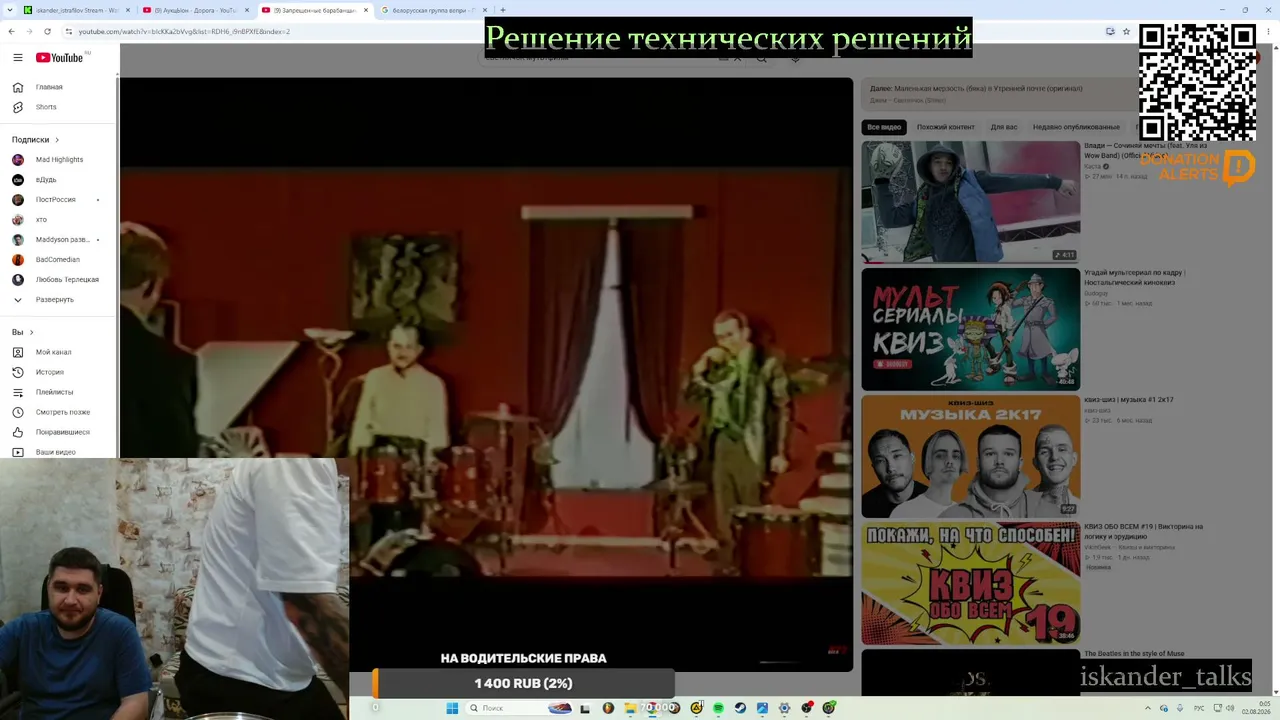Screen dimensions: 1280x720
Task: Open Главная in the YouTube sidebar
Action: [x=60, y=87]
